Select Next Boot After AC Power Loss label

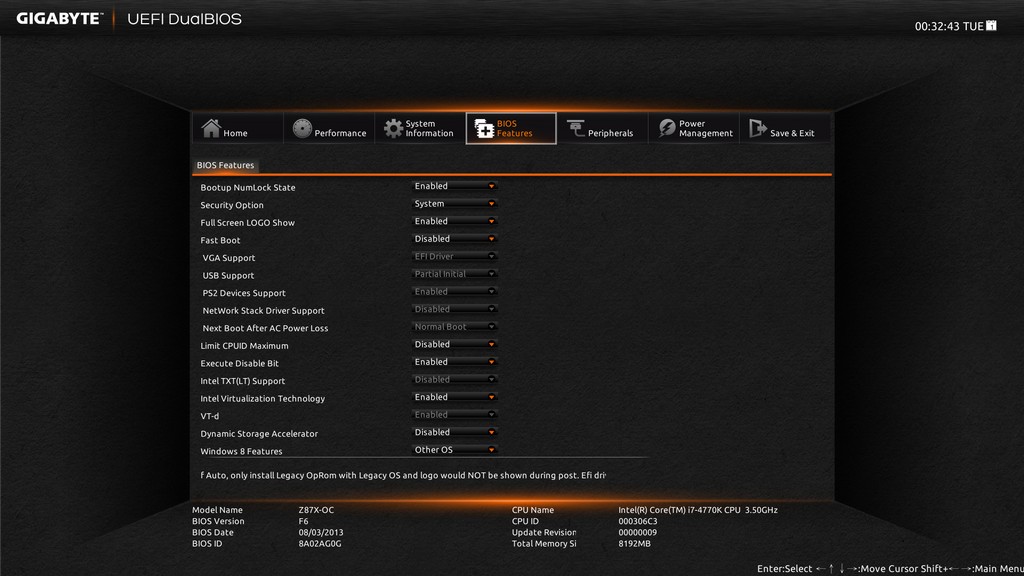click(x=265, y=328)
